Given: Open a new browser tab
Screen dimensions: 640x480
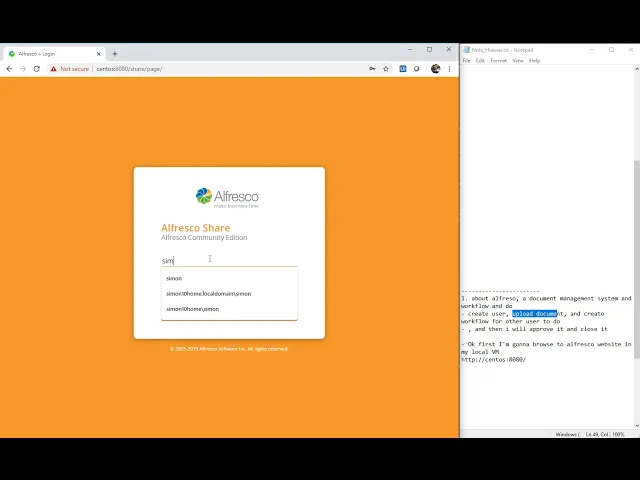Looking at the screenshot, I should click(x=115, y=53).
